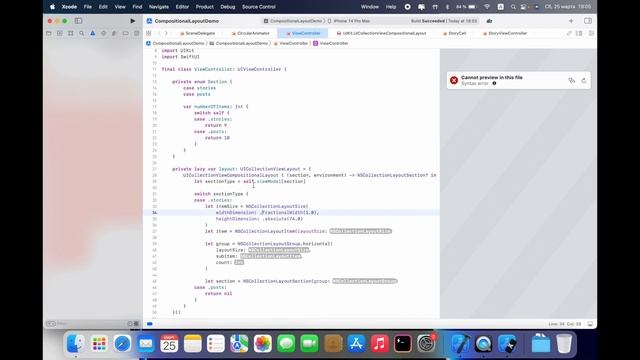The image size is (640, 360).
Task: Click the navigator filter field
Action: [91, 324]
